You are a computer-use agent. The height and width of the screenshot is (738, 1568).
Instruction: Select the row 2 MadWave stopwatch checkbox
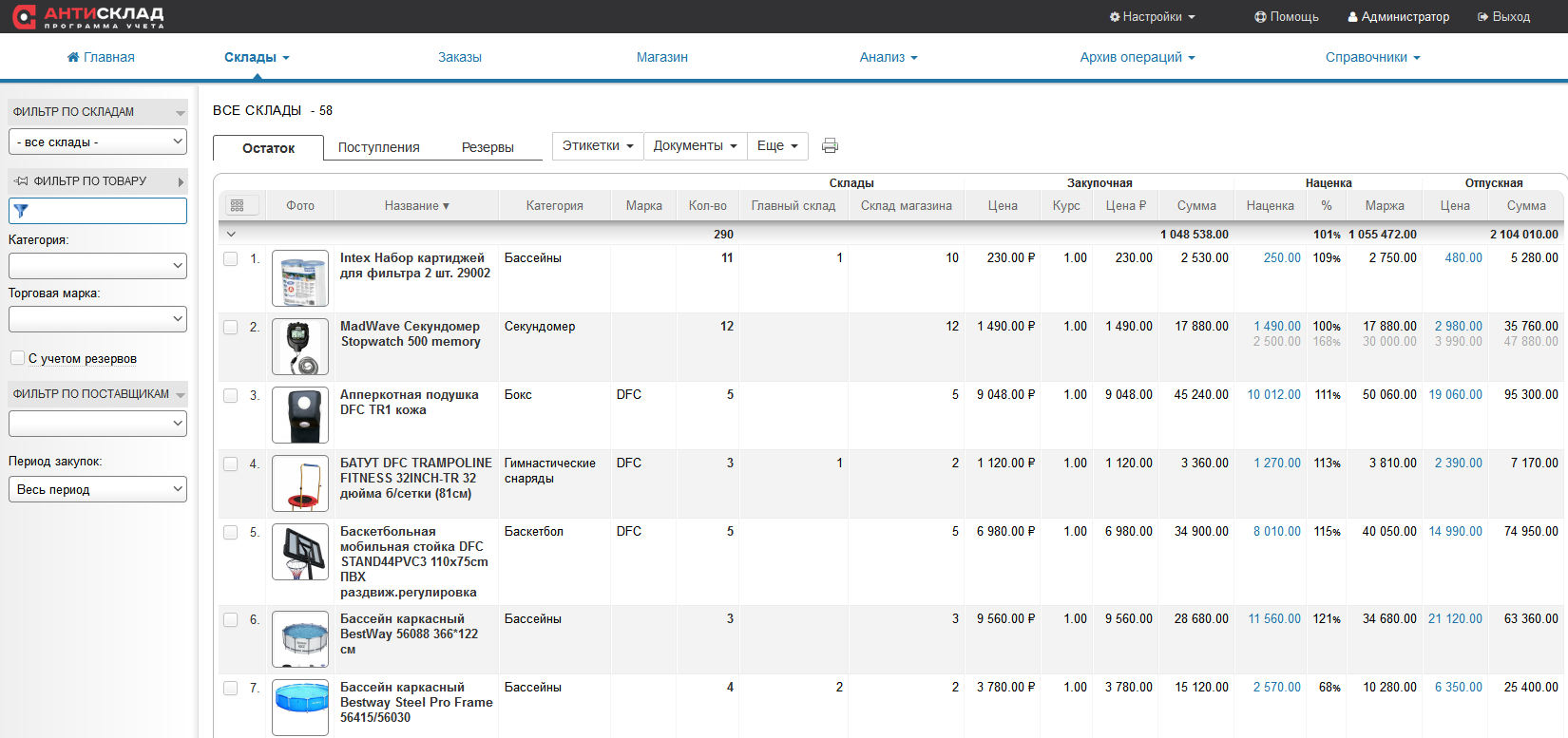230,327
